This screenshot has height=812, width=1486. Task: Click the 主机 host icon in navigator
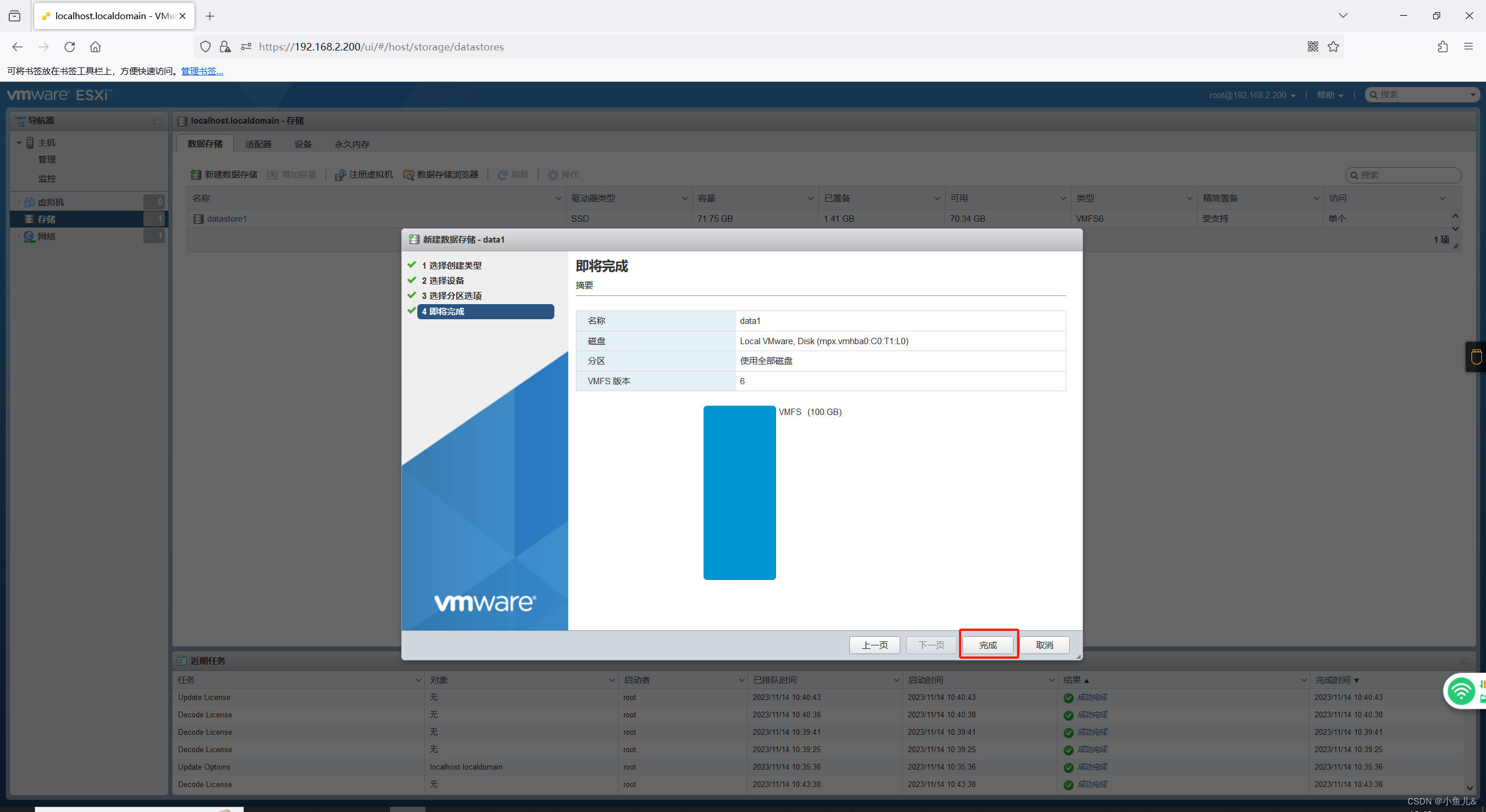click(30, 142)
